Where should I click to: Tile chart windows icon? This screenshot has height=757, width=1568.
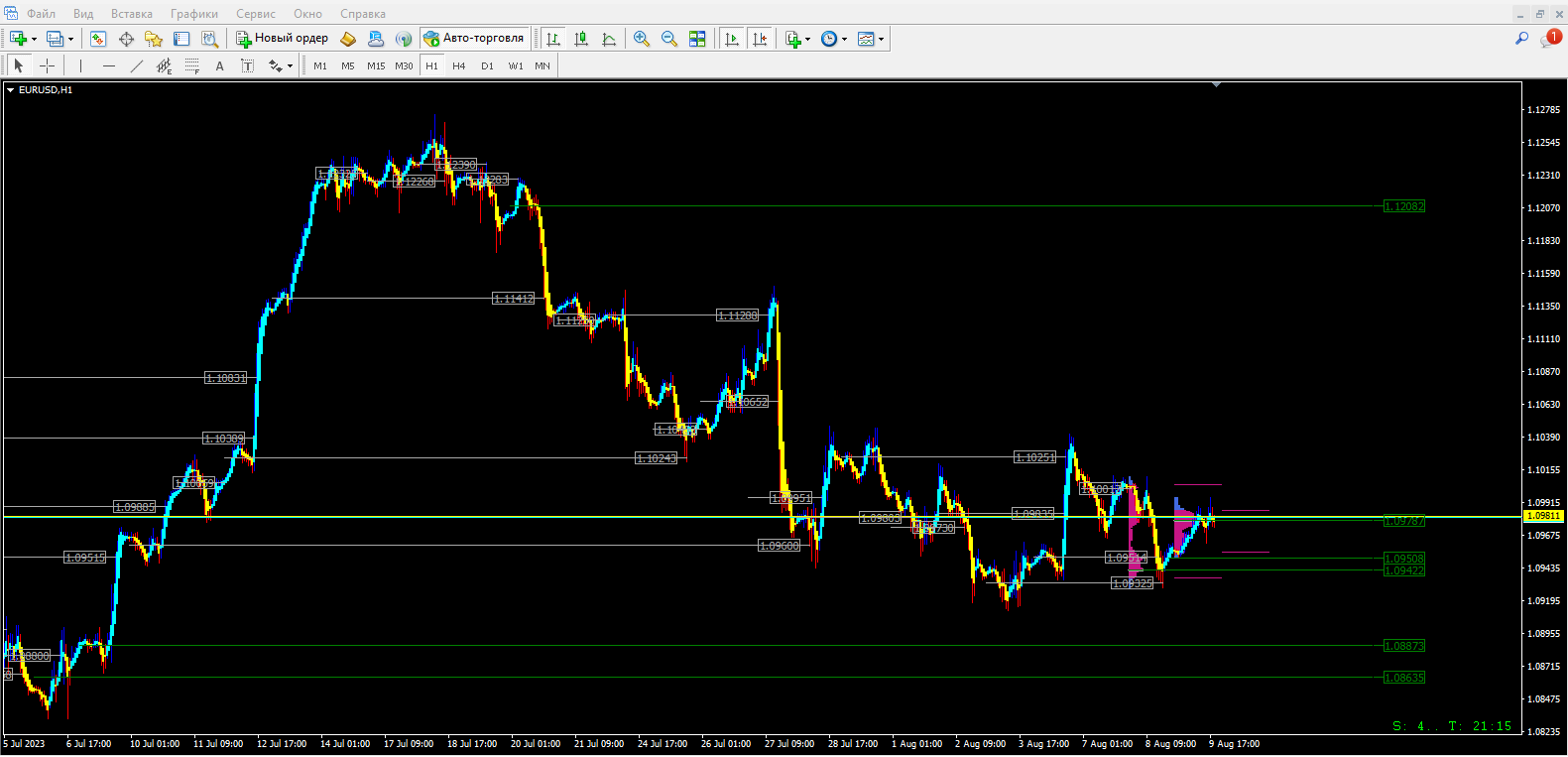pyautogui.click(x=697, y=39)
